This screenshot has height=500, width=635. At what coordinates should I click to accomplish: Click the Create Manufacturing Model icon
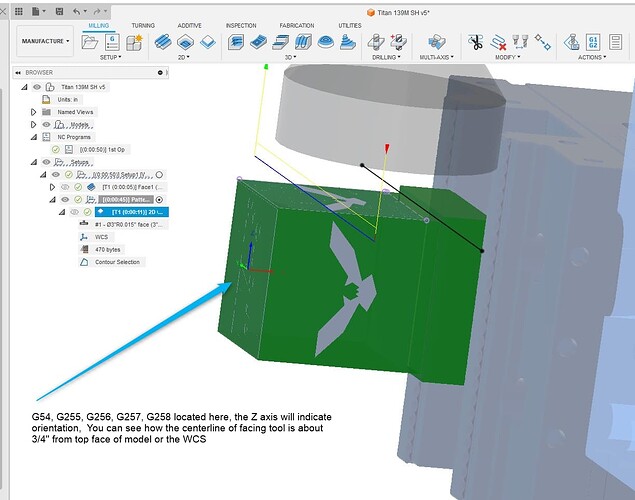[x=134, y=42]
